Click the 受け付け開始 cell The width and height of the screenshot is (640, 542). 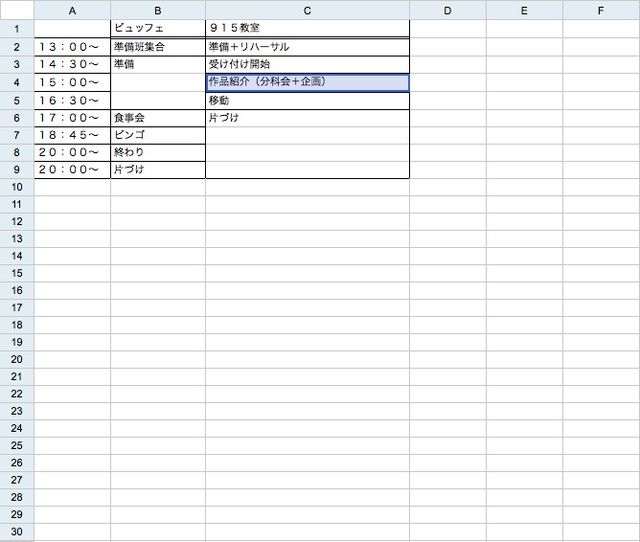click(307, 64)
